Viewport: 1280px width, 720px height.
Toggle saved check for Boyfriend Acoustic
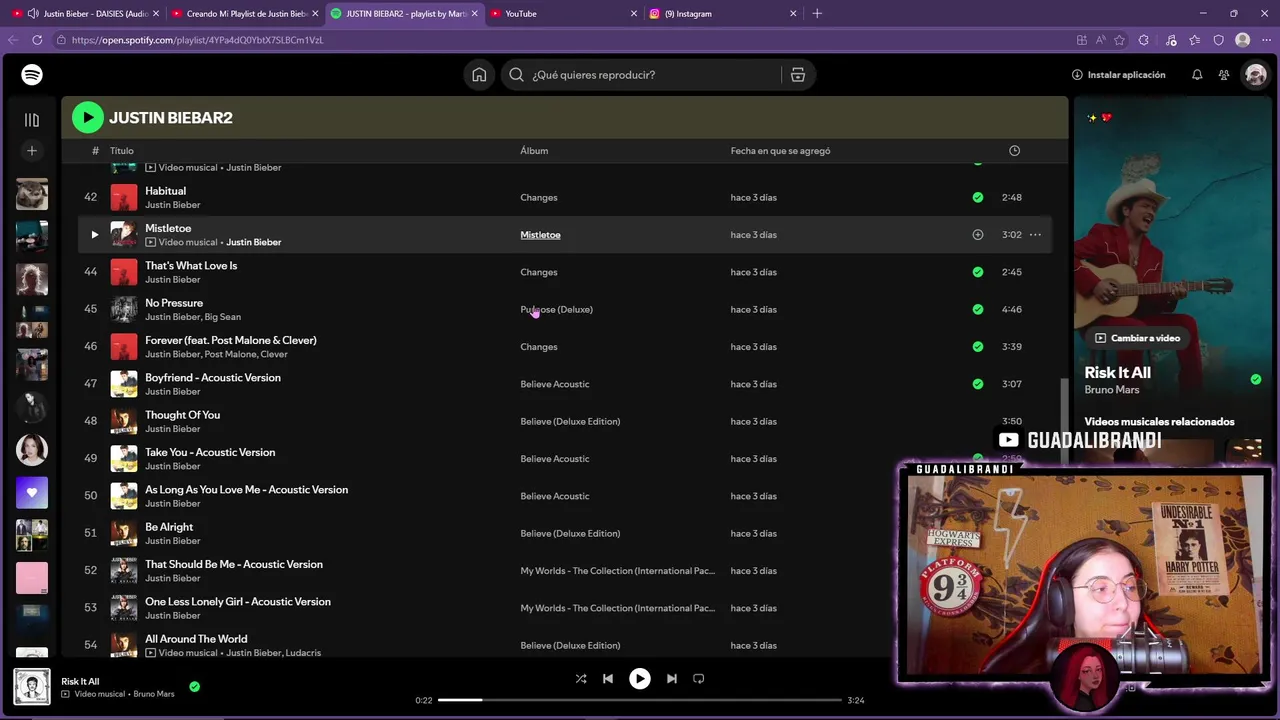(978, 384)
